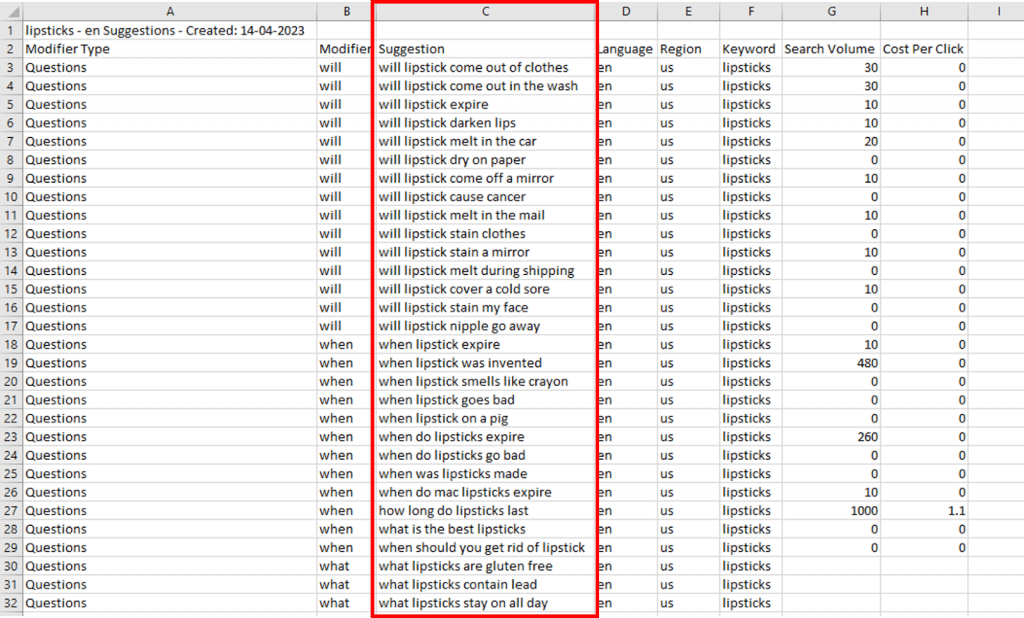Select the Modifier Type header cell
This screenshot has height=618, width=1024.
(x=68, y=49)
